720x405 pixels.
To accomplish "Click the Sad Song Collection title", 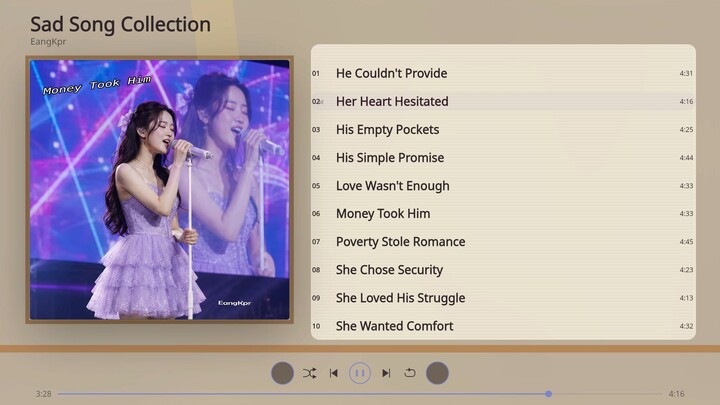I will [x=120, y=24].
